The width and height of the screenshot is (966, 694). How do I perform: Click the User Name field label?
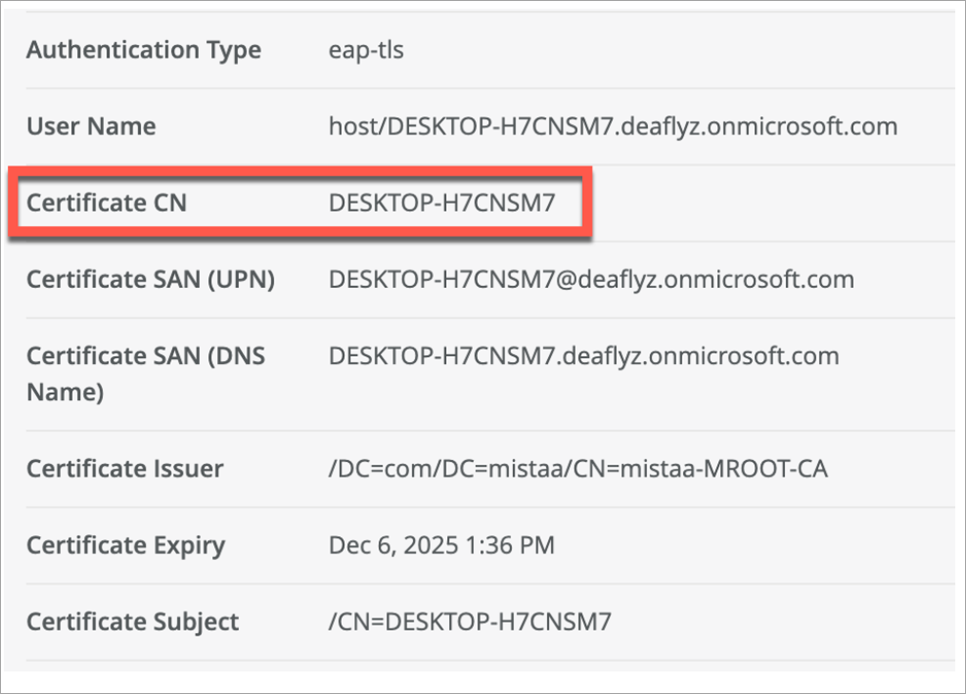(x=91, y=127)
